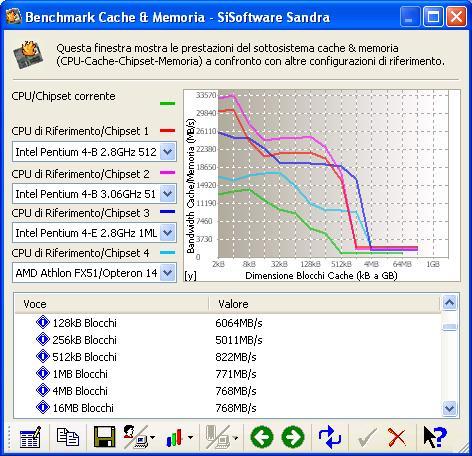
Task: Click the bar chart icon
Action: (174, 438)
